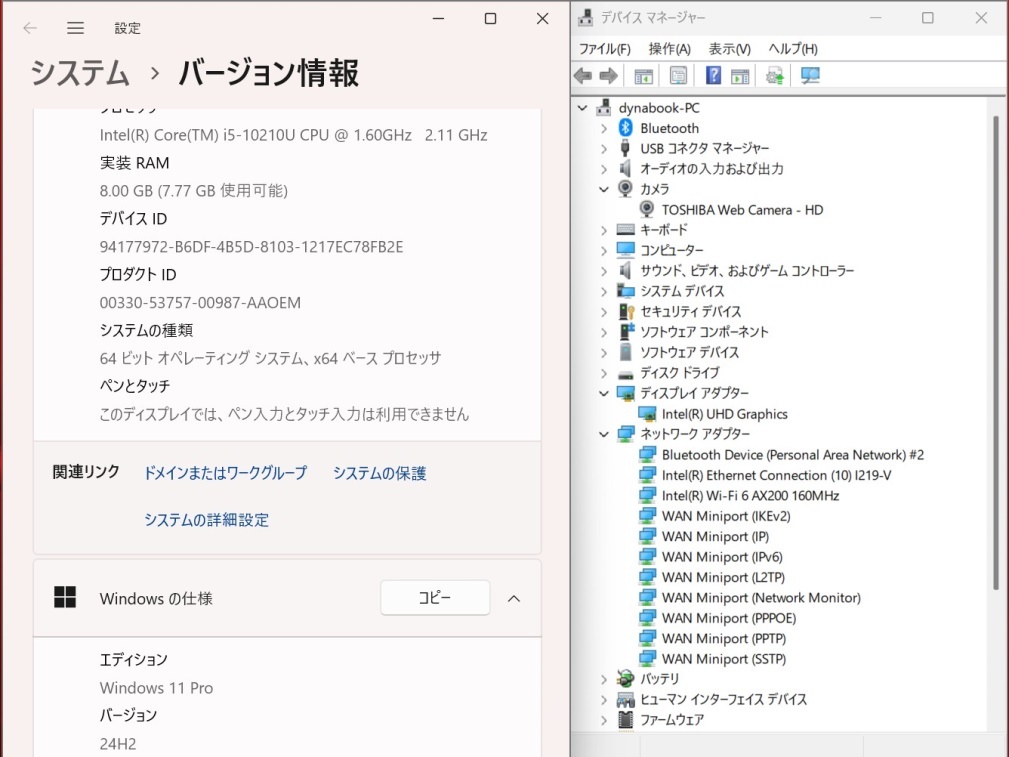
Task: Click the Forward arrow in Device Manager toolbar
Action: (x=608, y=76)
